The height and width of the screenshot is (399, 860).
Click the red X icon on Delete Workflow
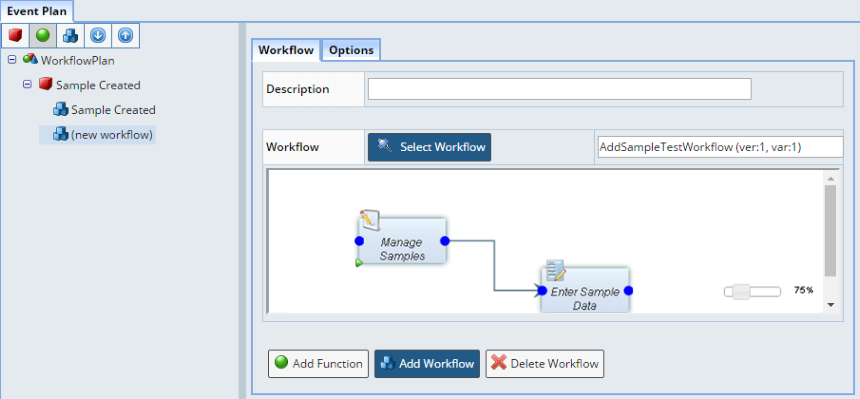(x=499, y=363)
